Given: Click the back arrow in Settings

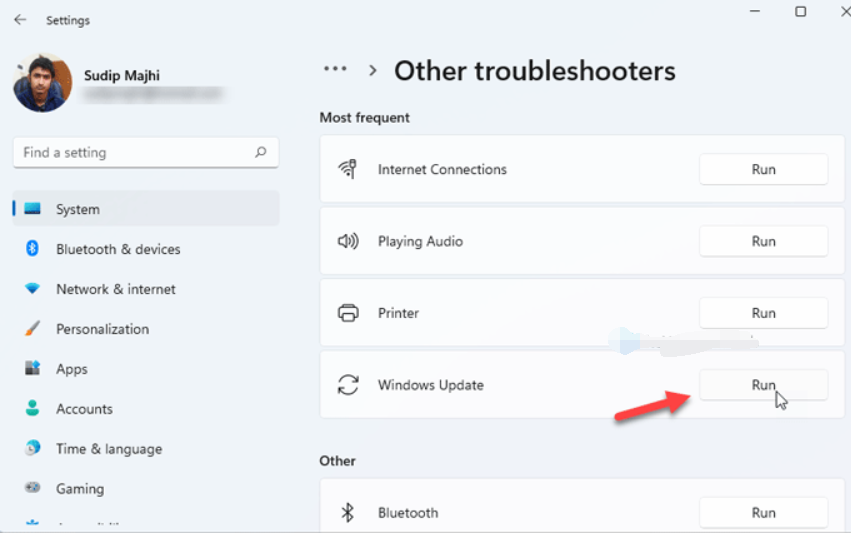Looking at the screenshot, I should 20,20.
